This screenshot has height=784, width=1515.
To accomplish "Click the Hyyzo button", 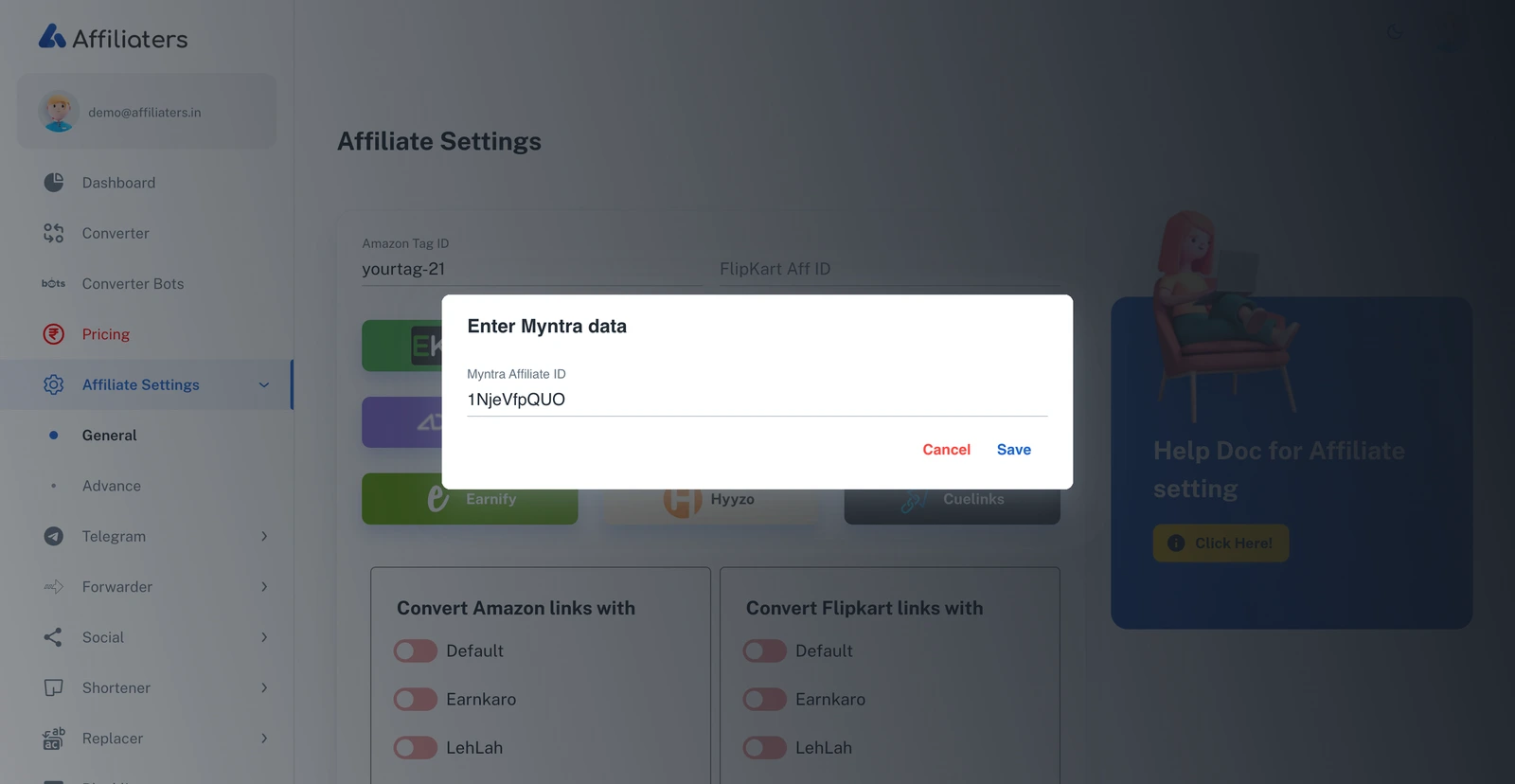I will click(711, 499).
